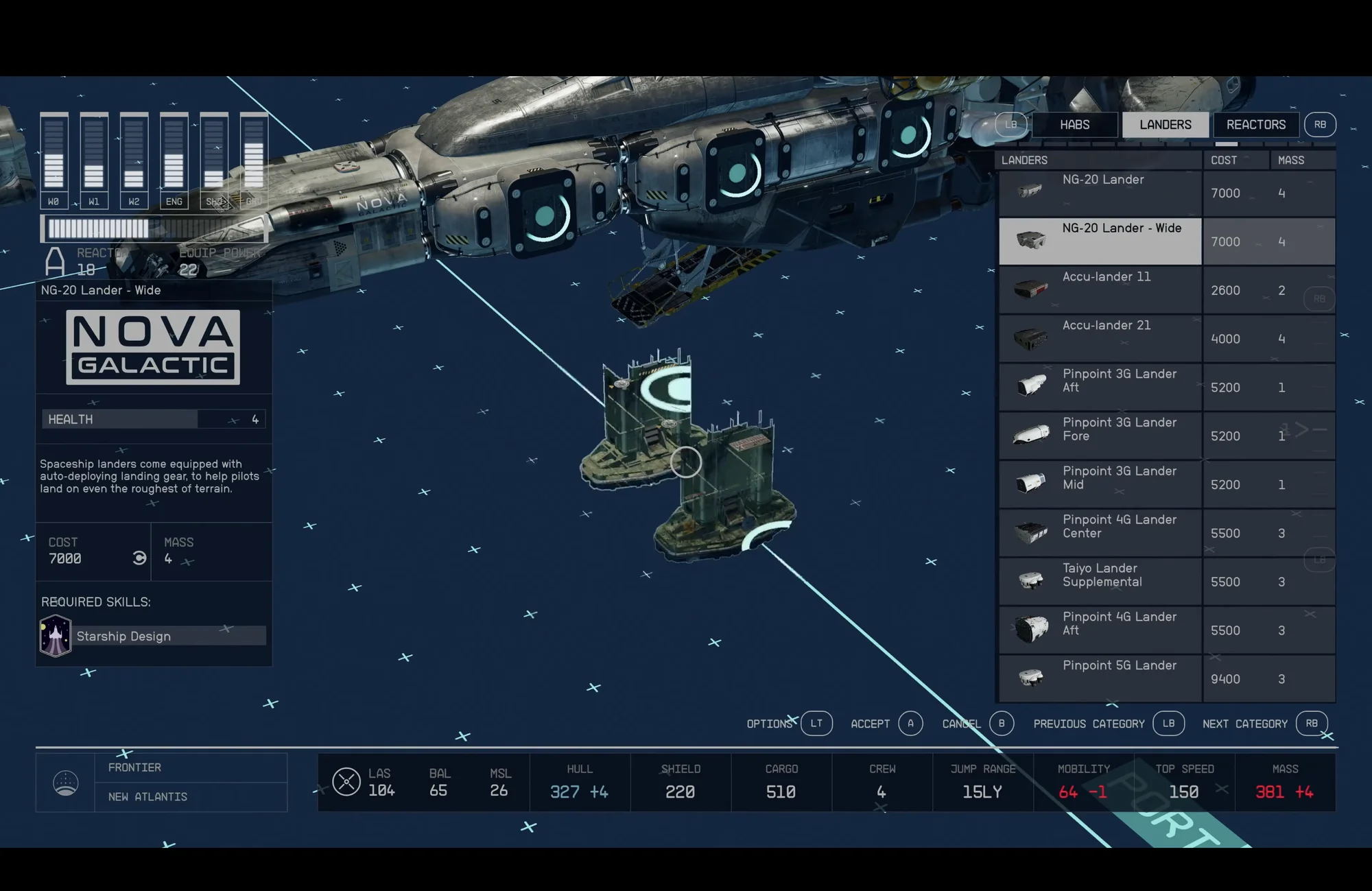Click the Starship Design skill badge
The height and width of the screenshot is (891, 1372).
(56, 636)
